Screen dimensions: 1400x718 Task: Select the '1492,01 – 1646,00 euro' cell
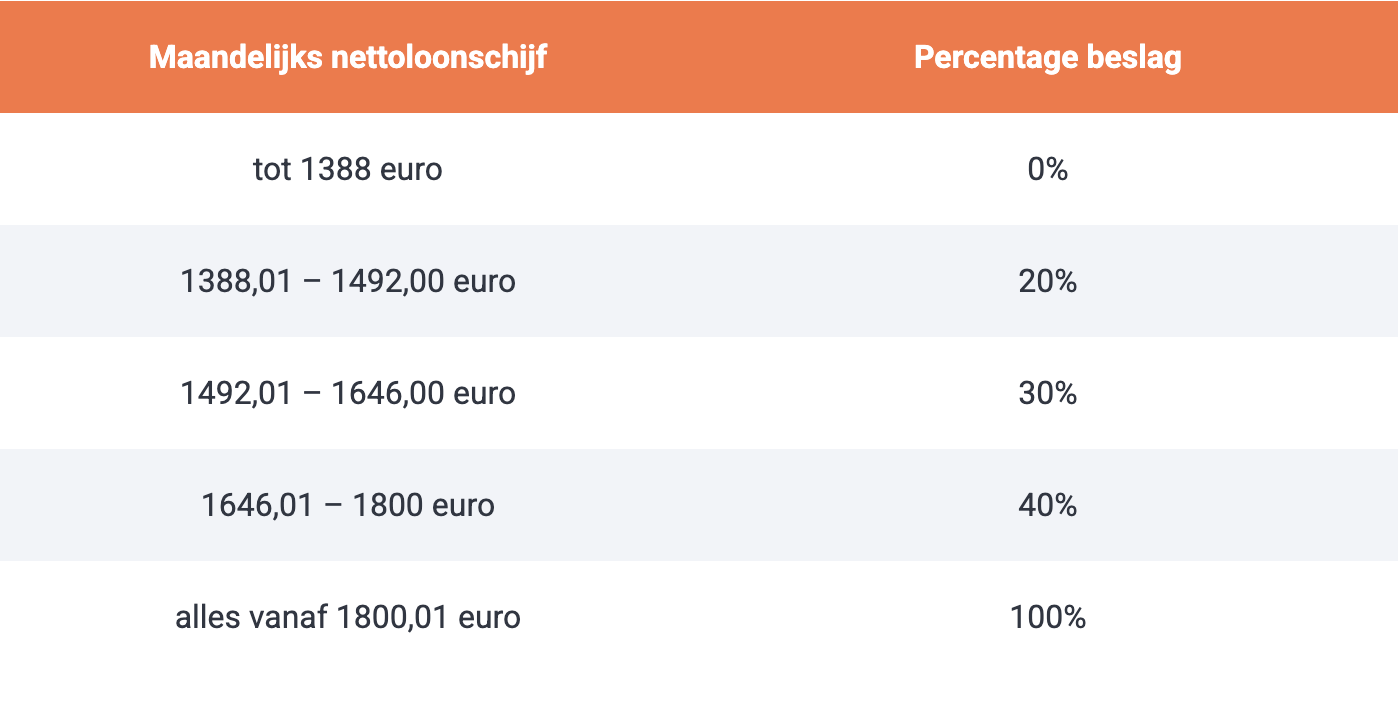tap(348, 393)
